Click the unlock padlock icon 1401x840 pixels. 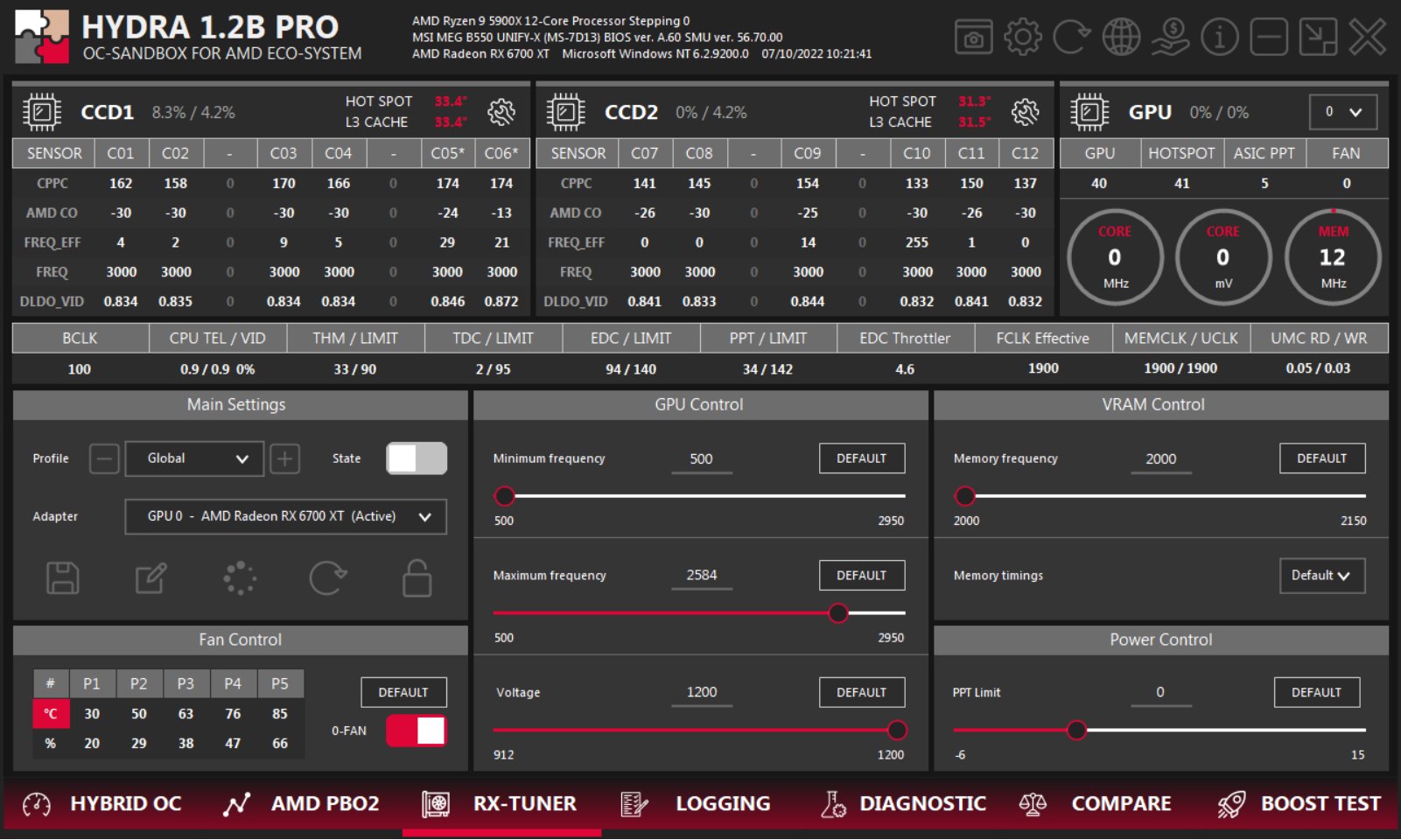417,578
